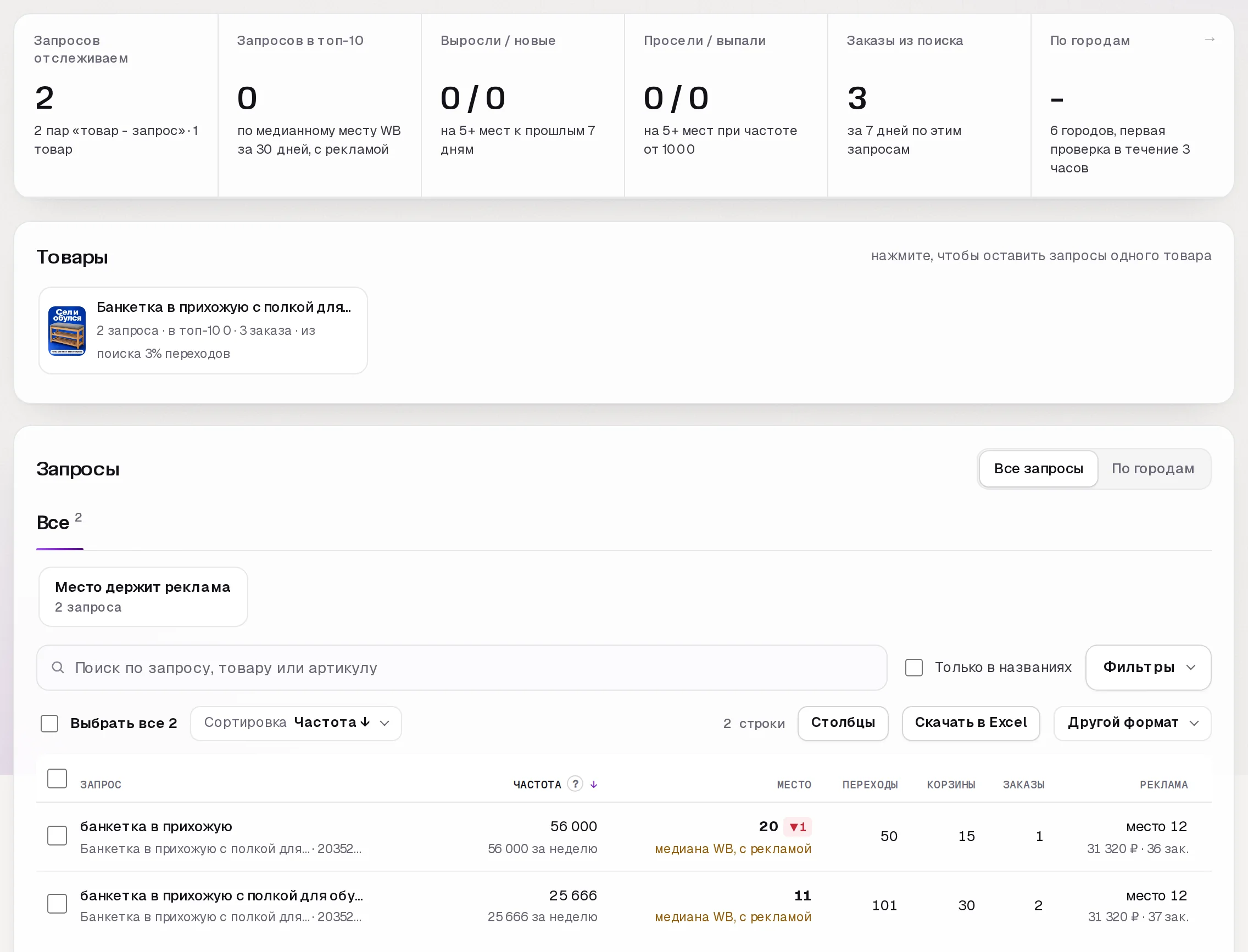Screen dimensions: 1248x952
Task: Select the row checkbox for банкетка в прихожую
Action: point(57,836)
